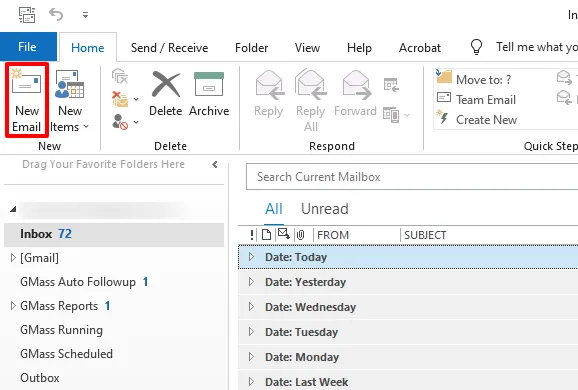Open Customize Quick Access Toolbar dropdown
Image resolution: width=578 pixels, height=390 pixels.
86,15
